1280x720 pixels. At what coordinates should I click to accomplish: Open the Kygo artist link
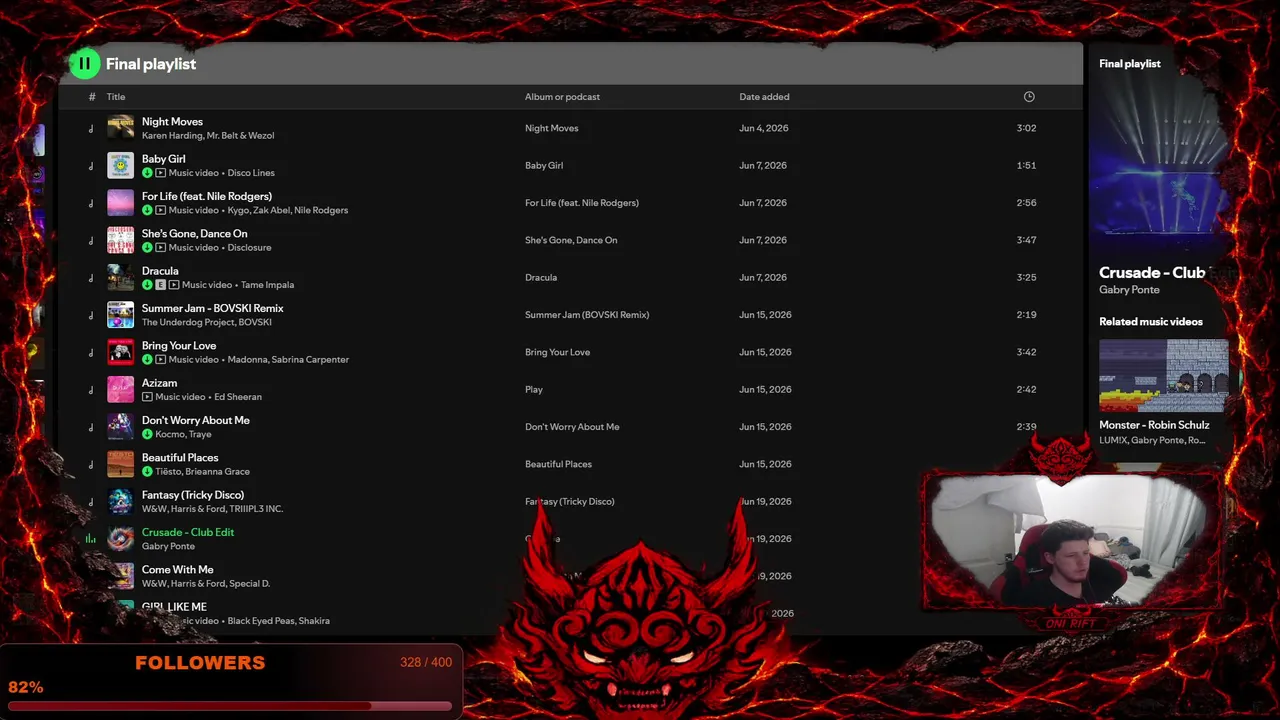coord(238,210)
